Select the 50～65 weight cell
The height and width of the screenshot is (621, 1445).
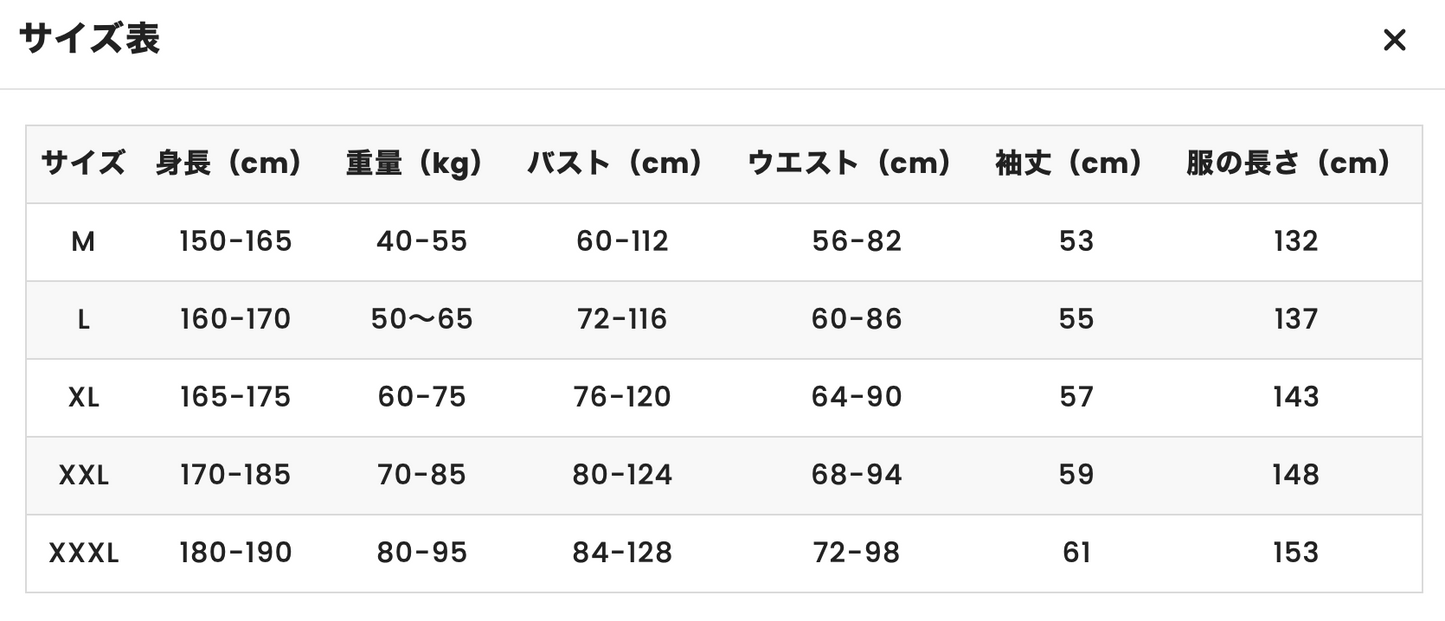422,319
